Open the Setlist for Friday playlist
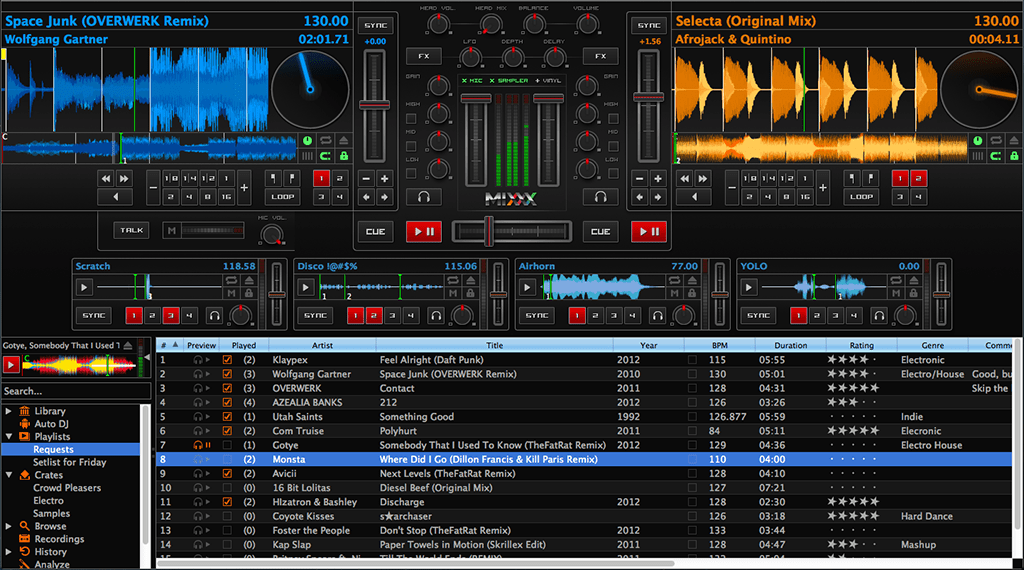The width and height of the screenshot is (1024, 570). tap(69, 462)
